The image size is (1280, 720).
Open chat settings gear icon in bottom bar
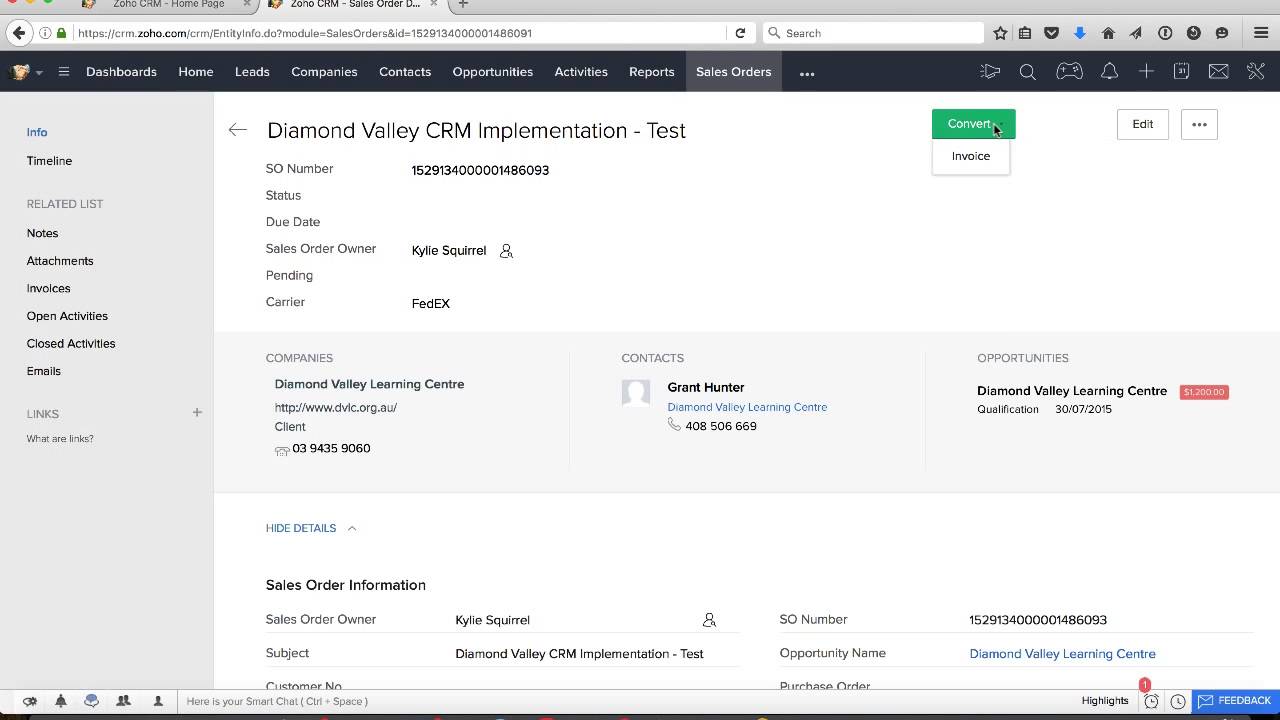coord(30,701)
